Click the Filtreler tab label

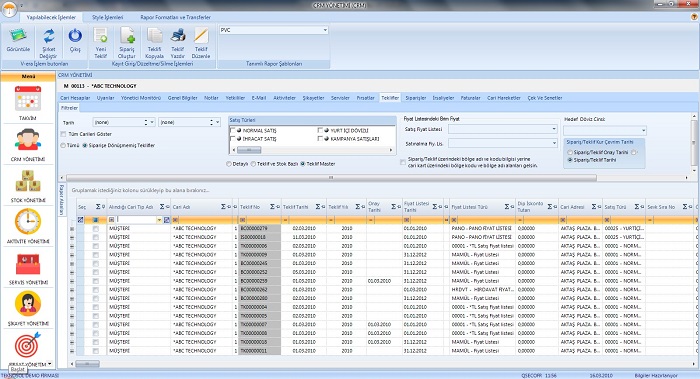pos(70,108)
